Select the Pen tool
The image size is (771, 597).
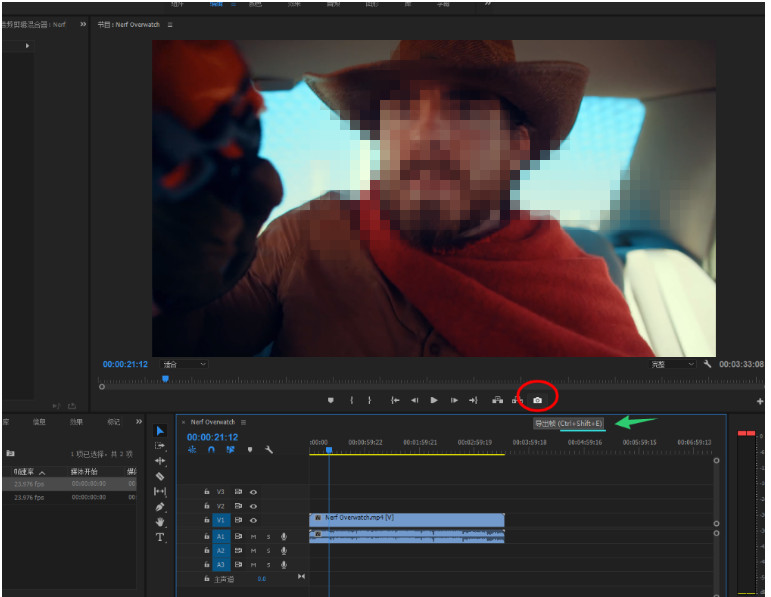160,507
